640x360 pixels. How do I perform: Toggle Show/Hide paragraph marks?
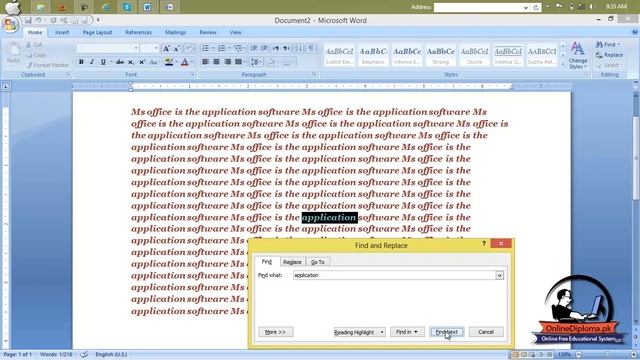311,49
